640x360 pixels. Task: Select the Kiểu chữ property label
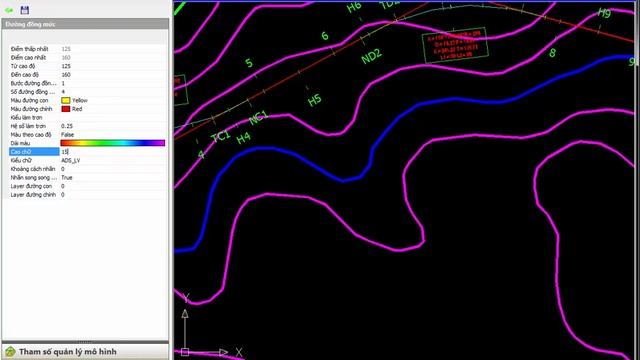tap(21, 160)
